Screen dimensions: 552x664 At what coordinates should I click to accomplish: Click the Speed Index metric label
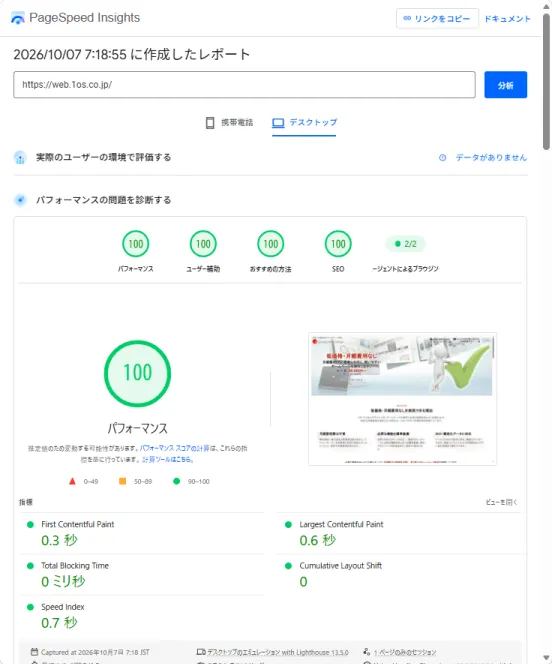tap(63, 607)
